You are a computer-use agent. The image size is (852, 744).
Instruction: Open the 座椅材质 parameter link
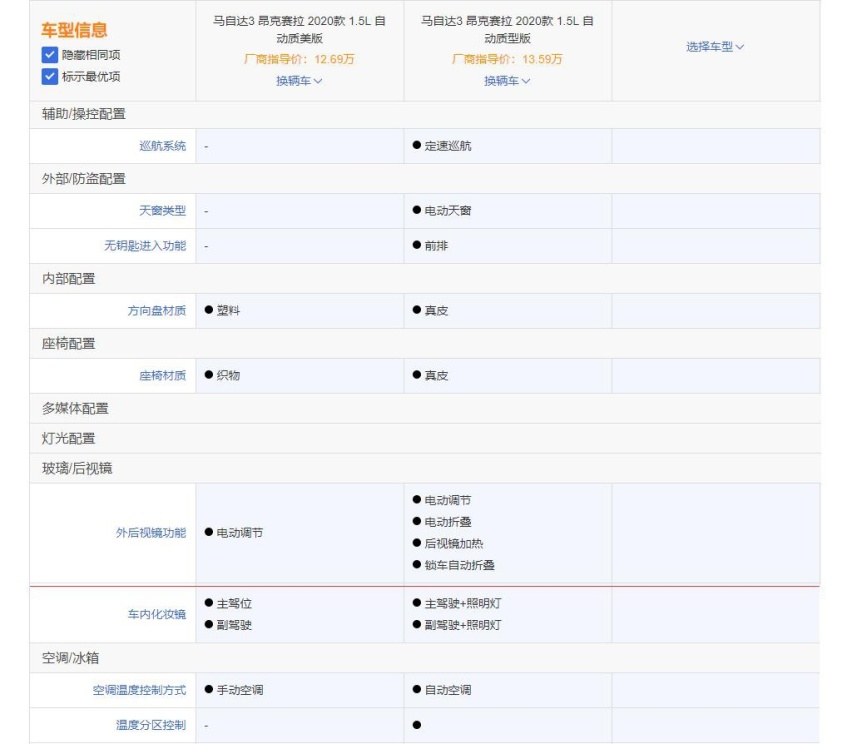pos(162,376)
